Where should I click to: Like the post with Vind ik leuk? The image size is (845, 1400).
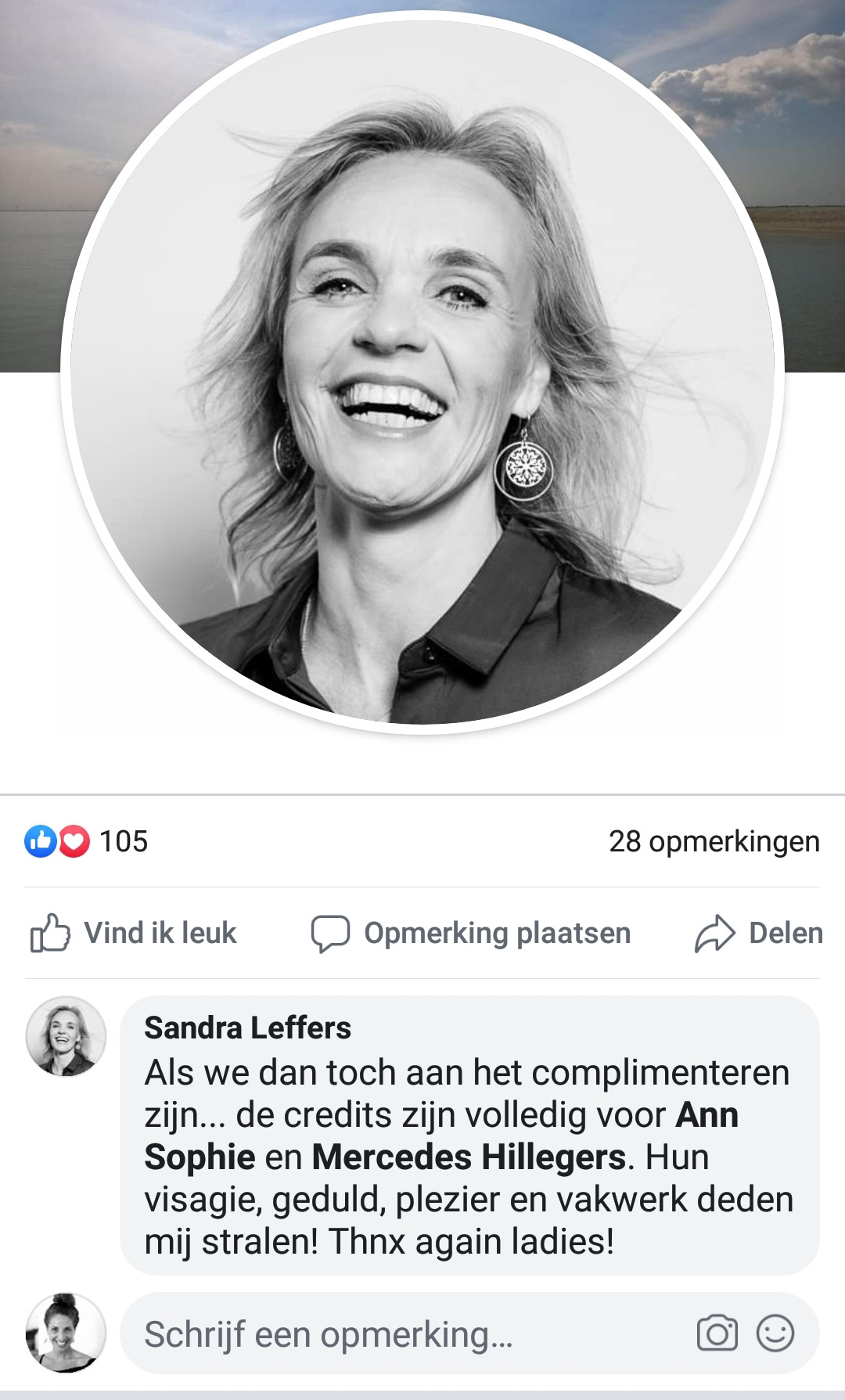(133, 933)
